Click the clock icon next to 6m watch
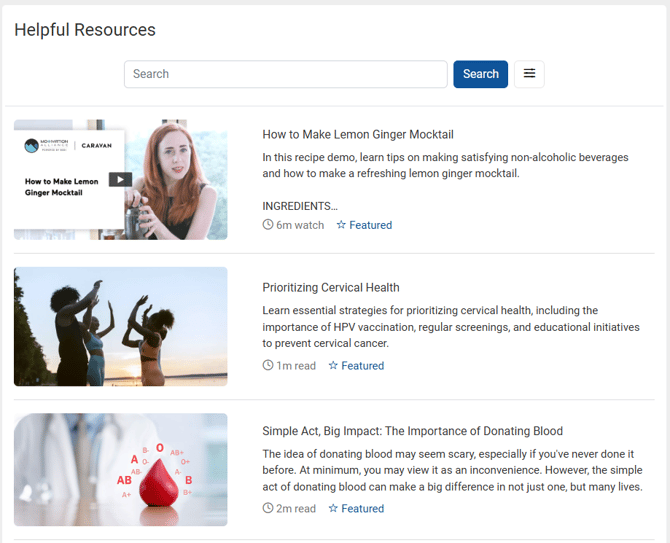This screenshot has width=670, height=543. tap(268, 225)
